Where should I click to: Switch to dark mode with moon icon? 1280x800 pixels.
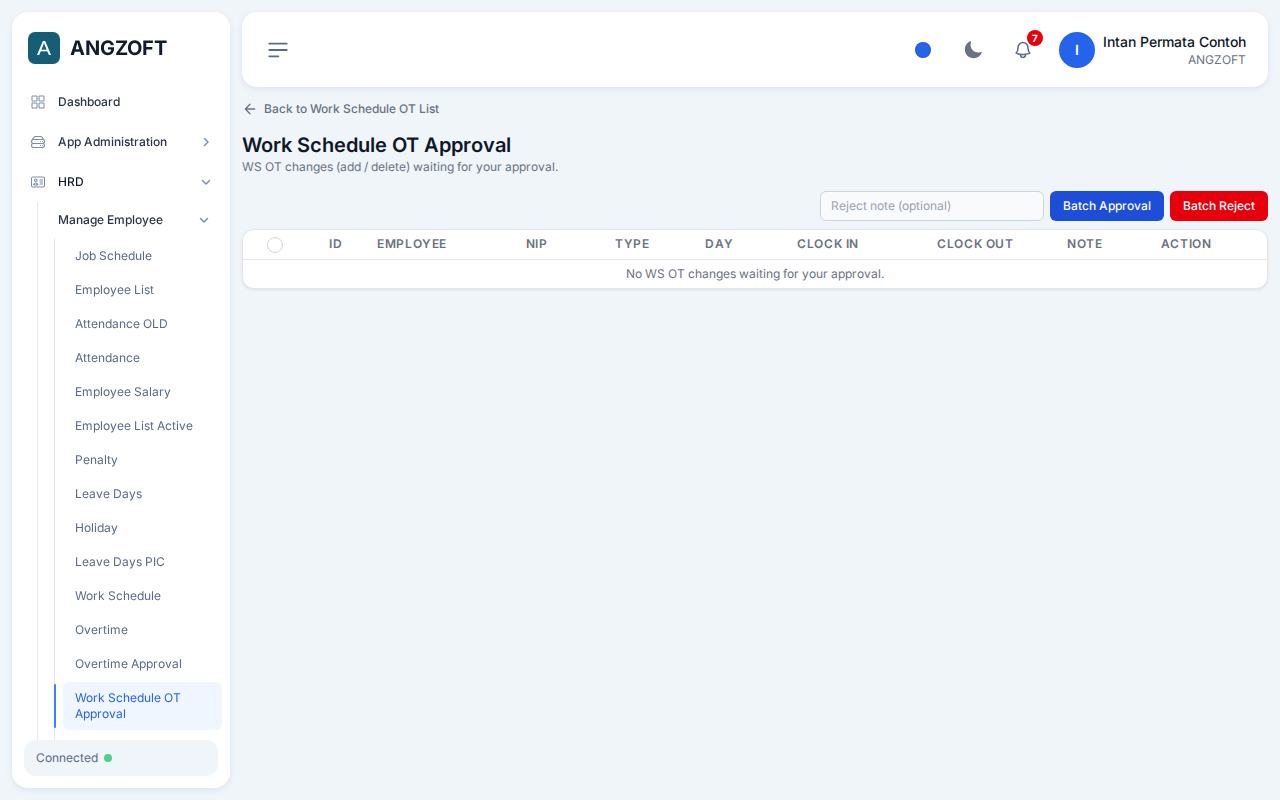[973, 50]
